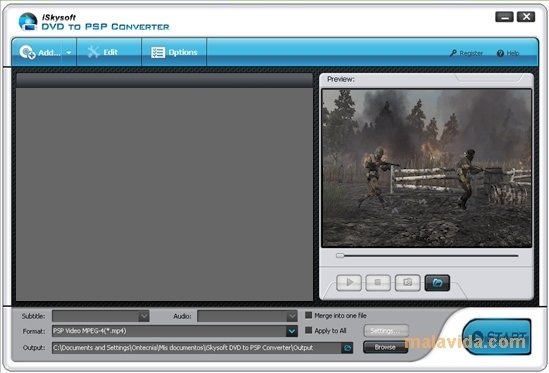Open the snapshot folder icon
Image resolution: width=549 pixels, height=373 pixels.
[437, 282]
